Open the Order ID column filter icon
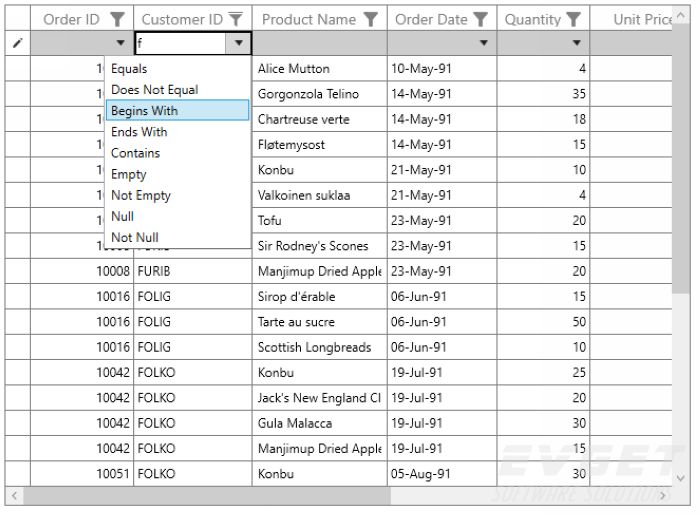 point(117,19)
